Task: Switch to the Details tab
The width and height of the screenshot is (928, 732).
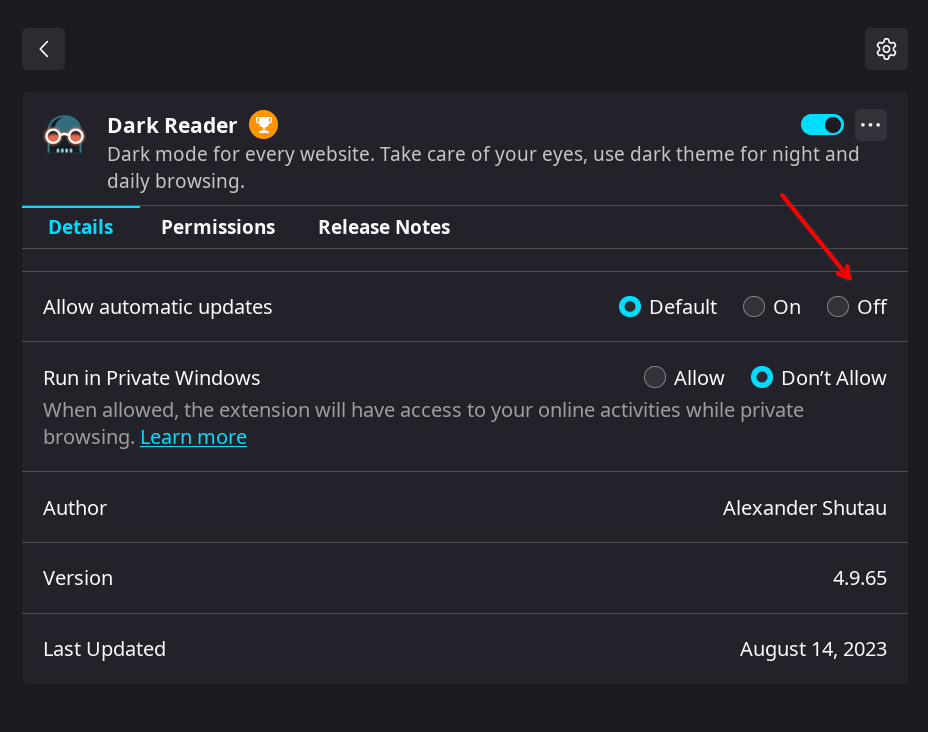Action: [80, 227]
